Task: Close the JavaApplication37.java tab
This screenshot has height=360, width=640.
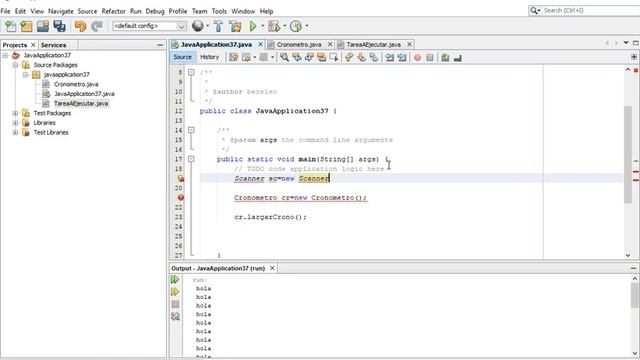Action: [x=260, y=44]
